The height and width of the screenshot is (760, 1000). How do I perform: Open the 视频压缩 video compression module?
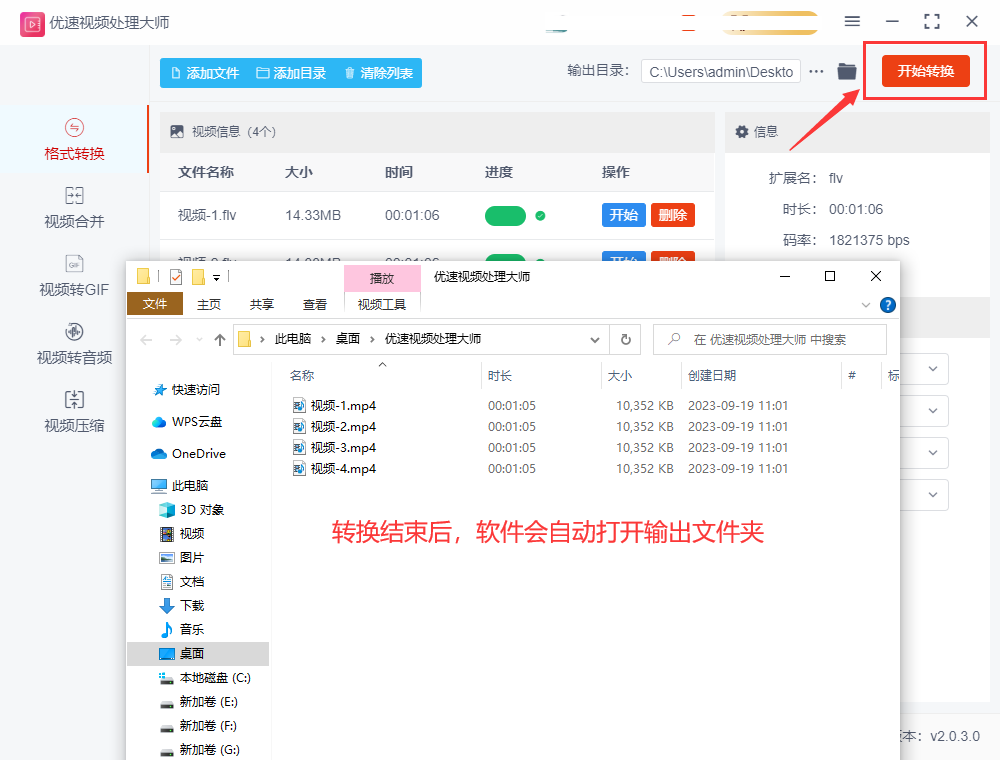coord(74,412)
